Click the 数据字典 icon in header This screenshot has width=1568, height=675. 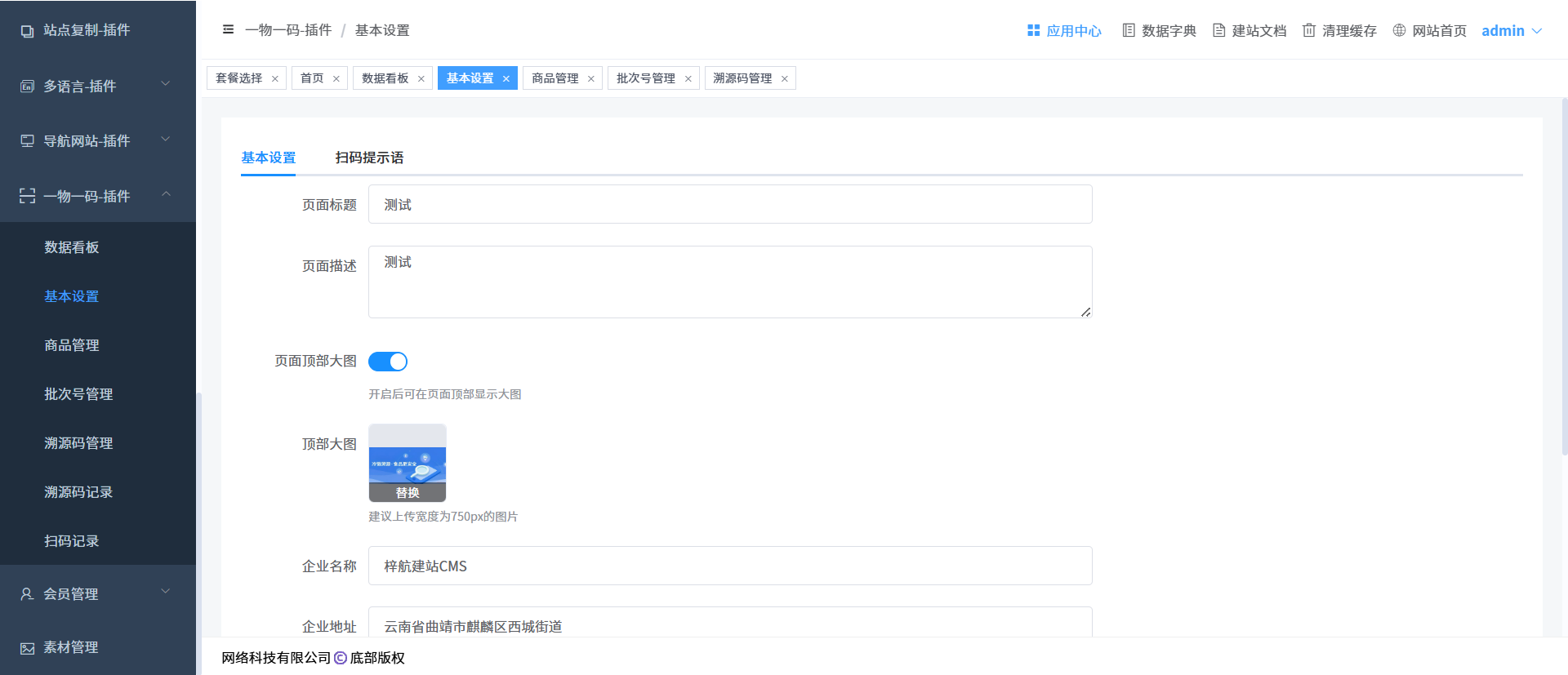pyautogui.click(x=1129, y=30)
